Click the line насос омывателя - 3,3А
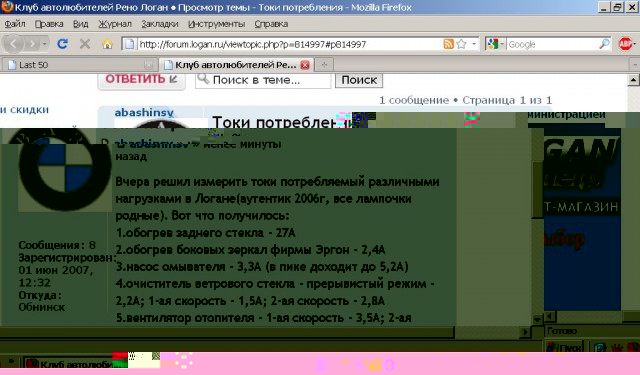This screenshot has width=640, height=375. pyautogui.click(x=262, y=267)
